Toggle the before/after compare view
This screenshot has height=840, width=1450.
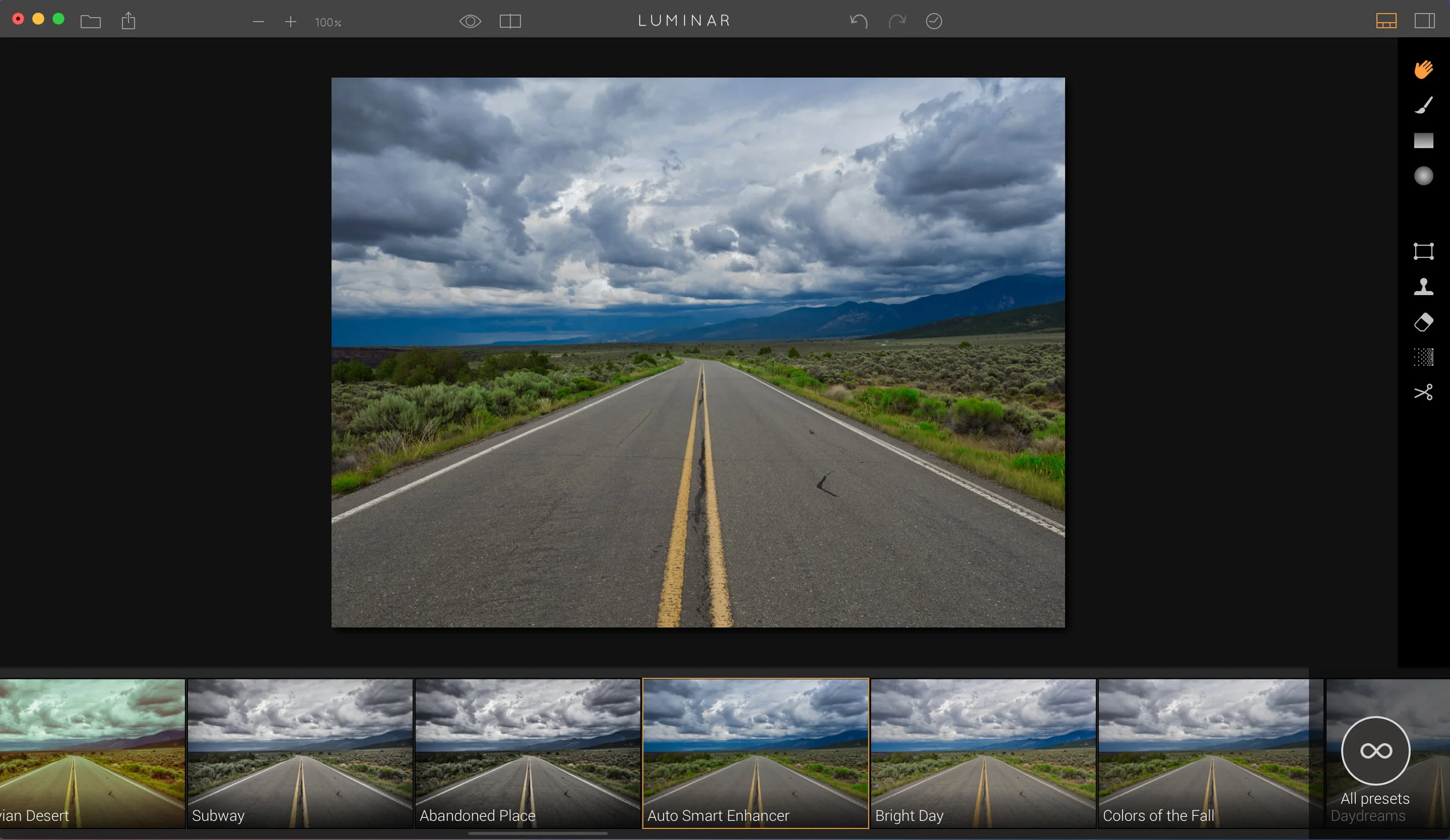510,21
